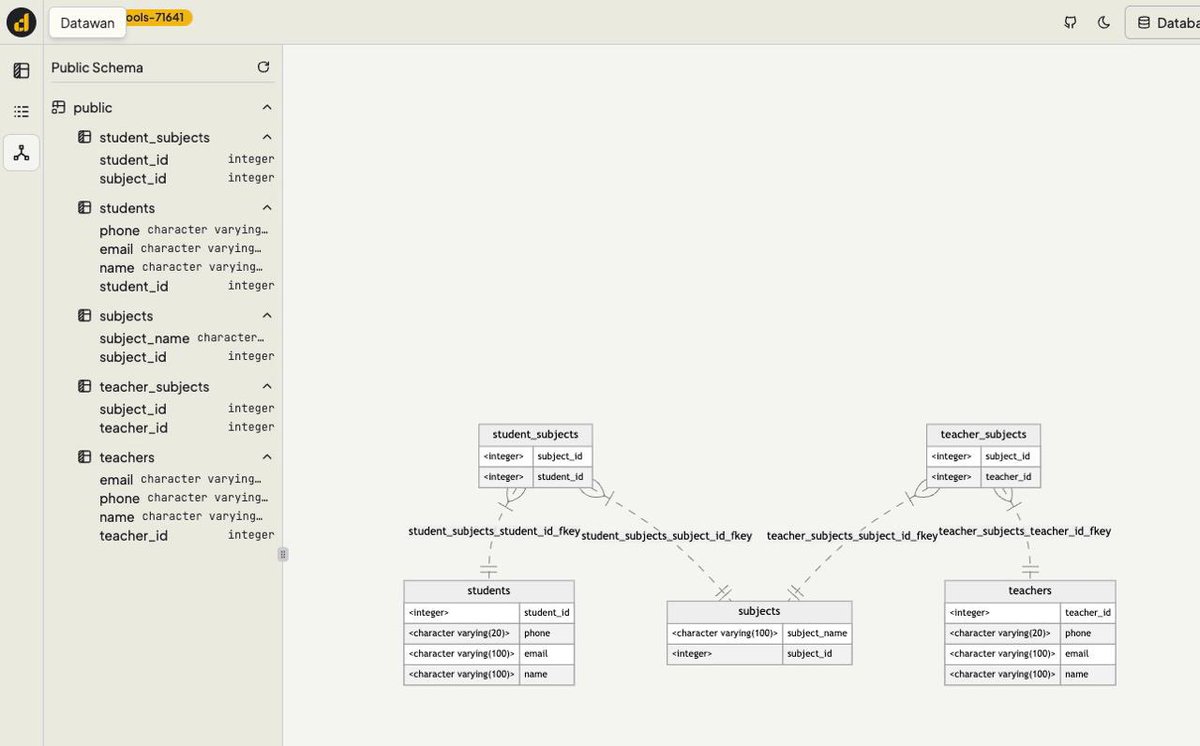
Task: Select student_subjects in schema tree
Action: [x=154, y=137]
